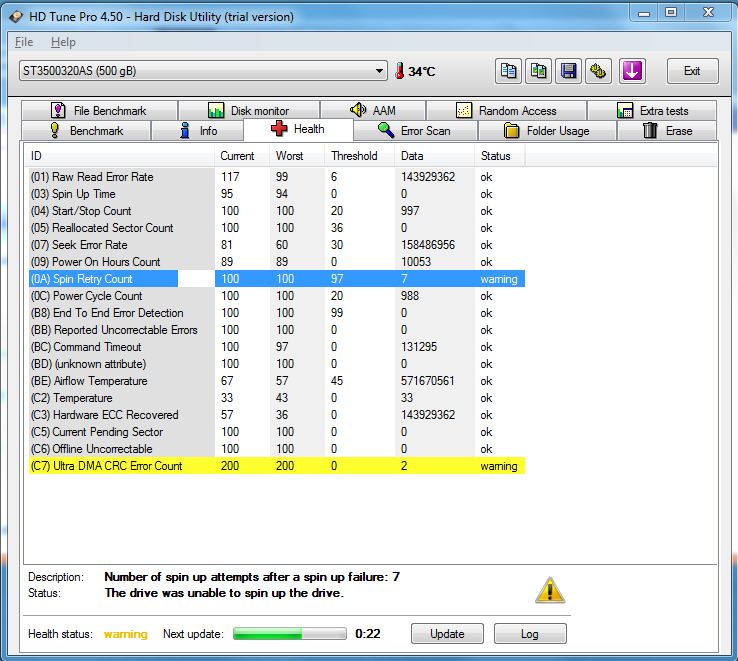The width and height of the screenshot is (738, 661).
Task: Select the Ultra DMA CRC Error Count row
Action: 277,466
